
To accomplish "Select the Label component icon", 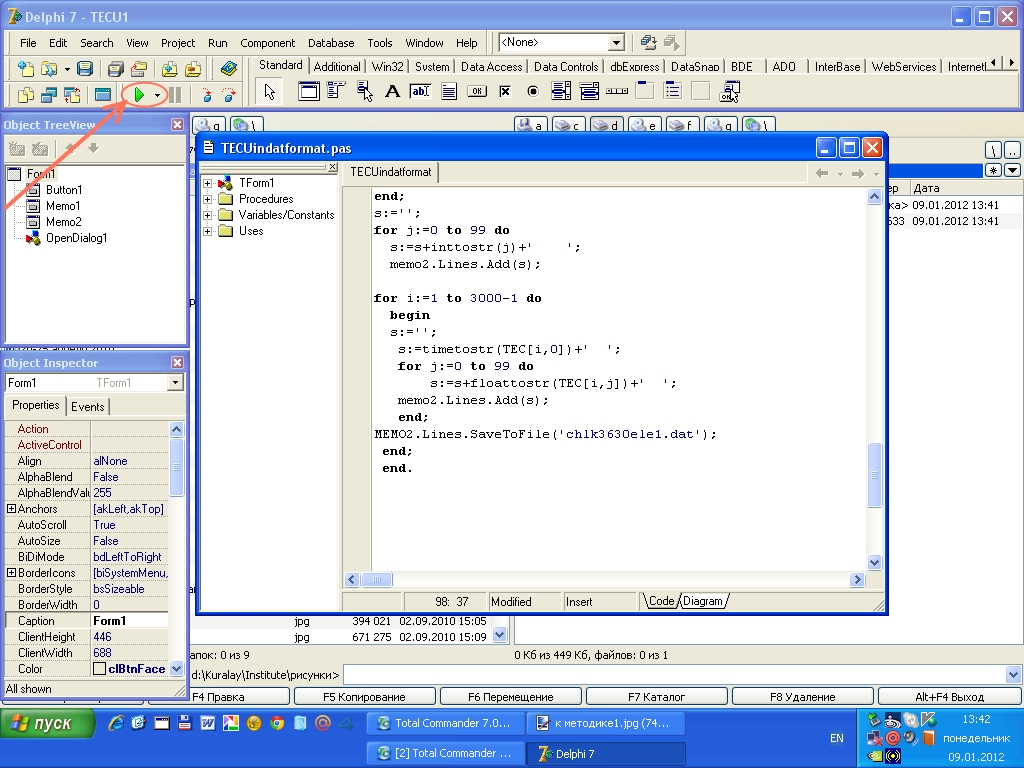I will [x=392, y=92].
